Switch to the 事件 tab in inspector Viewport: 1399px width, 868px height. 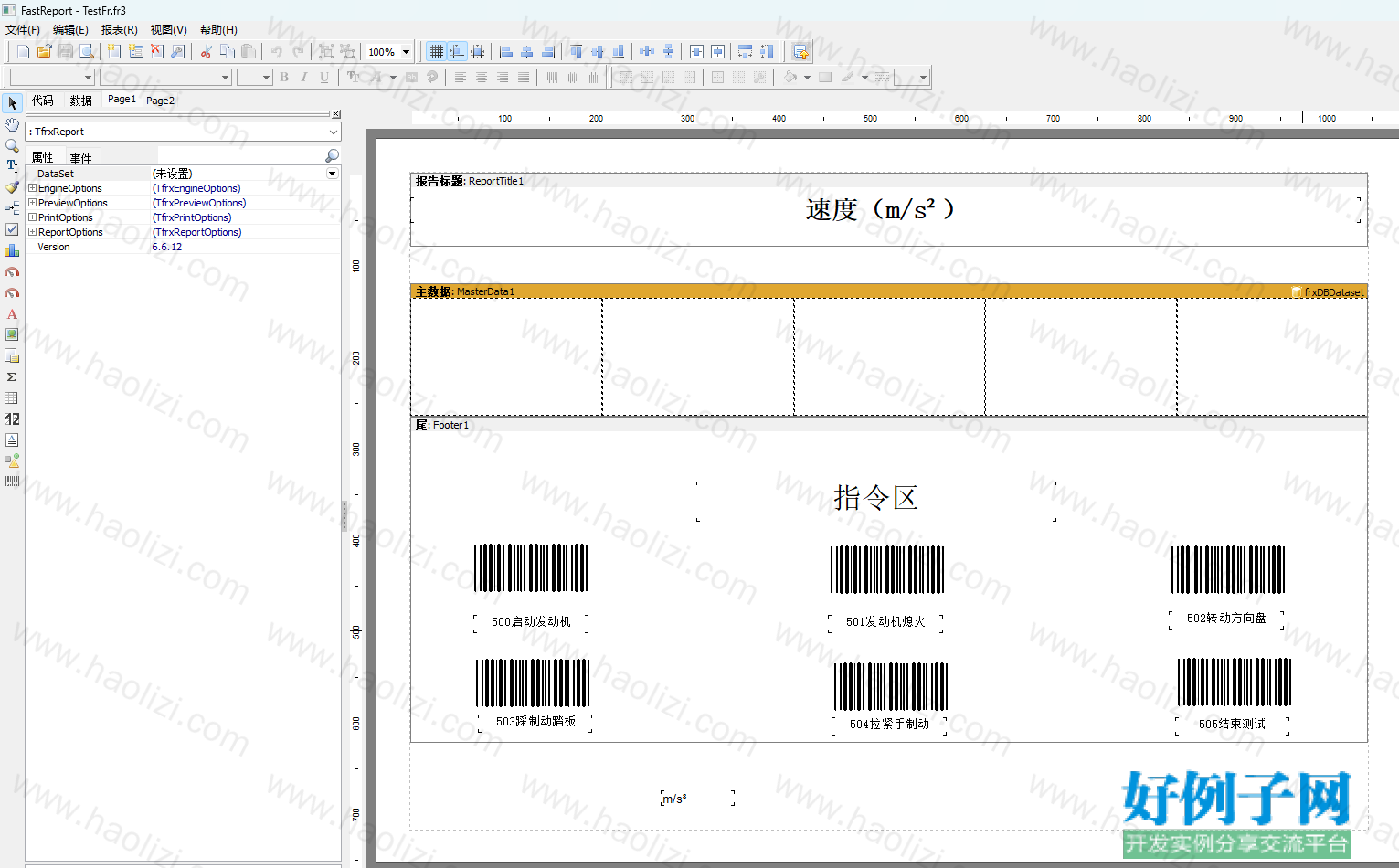[81, 158]
